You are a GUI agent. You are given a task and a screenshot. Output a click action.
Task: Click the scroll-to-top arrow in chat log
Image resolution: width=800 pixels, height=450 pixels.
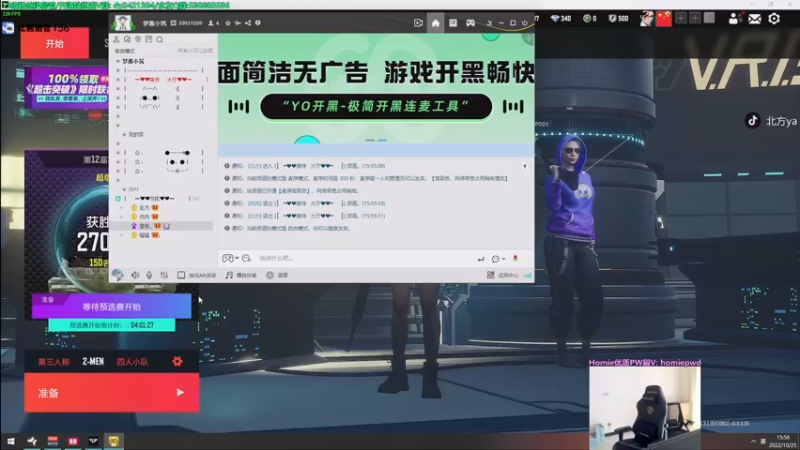pyautogui.click(x=524, y=166)
